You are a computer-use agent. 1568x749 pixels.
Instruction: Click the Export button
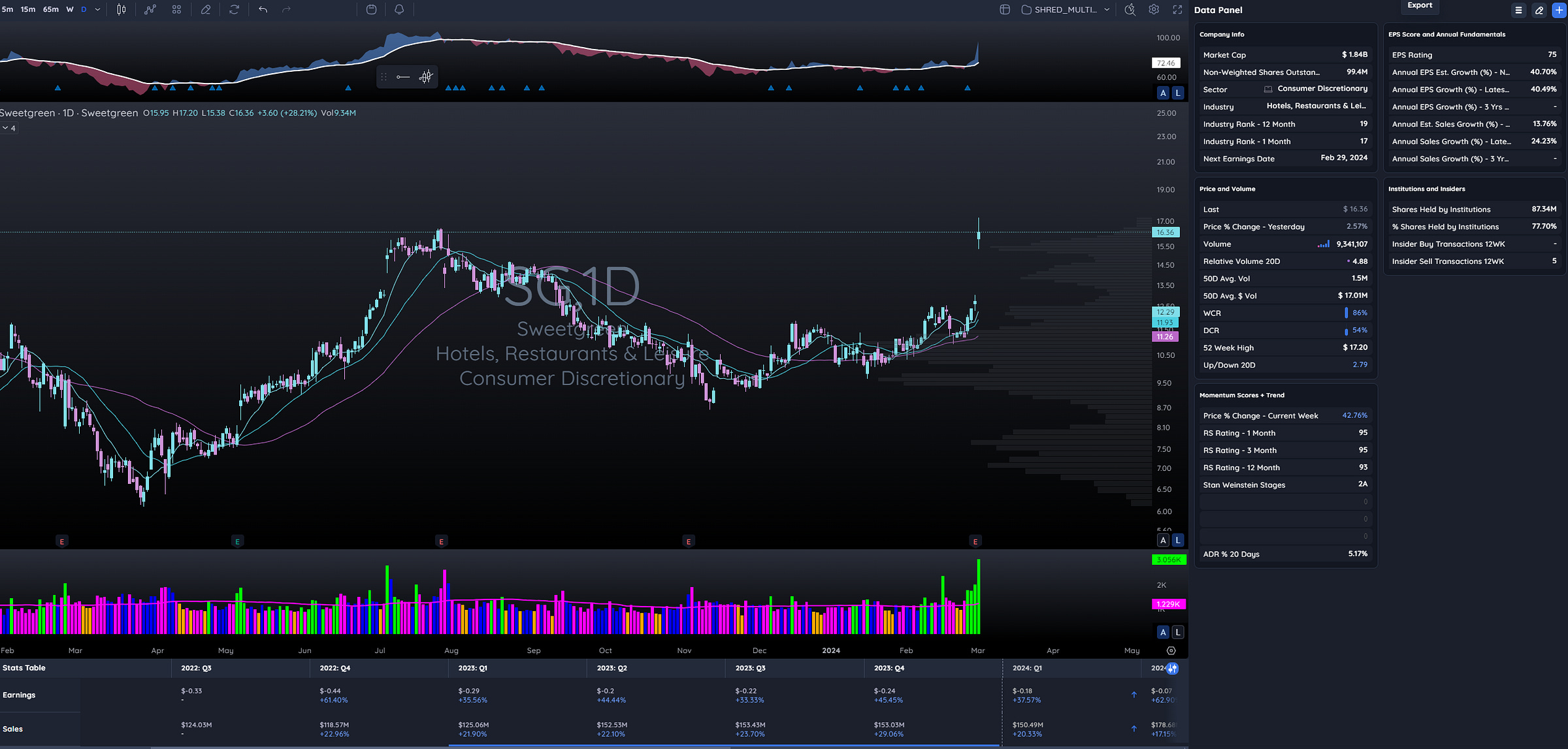tap(1419, 5)
